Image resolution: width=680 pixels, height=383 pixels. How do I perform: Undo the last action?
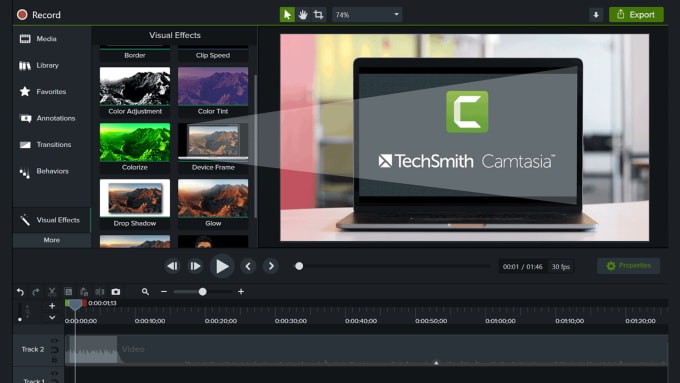pos(20,292)
